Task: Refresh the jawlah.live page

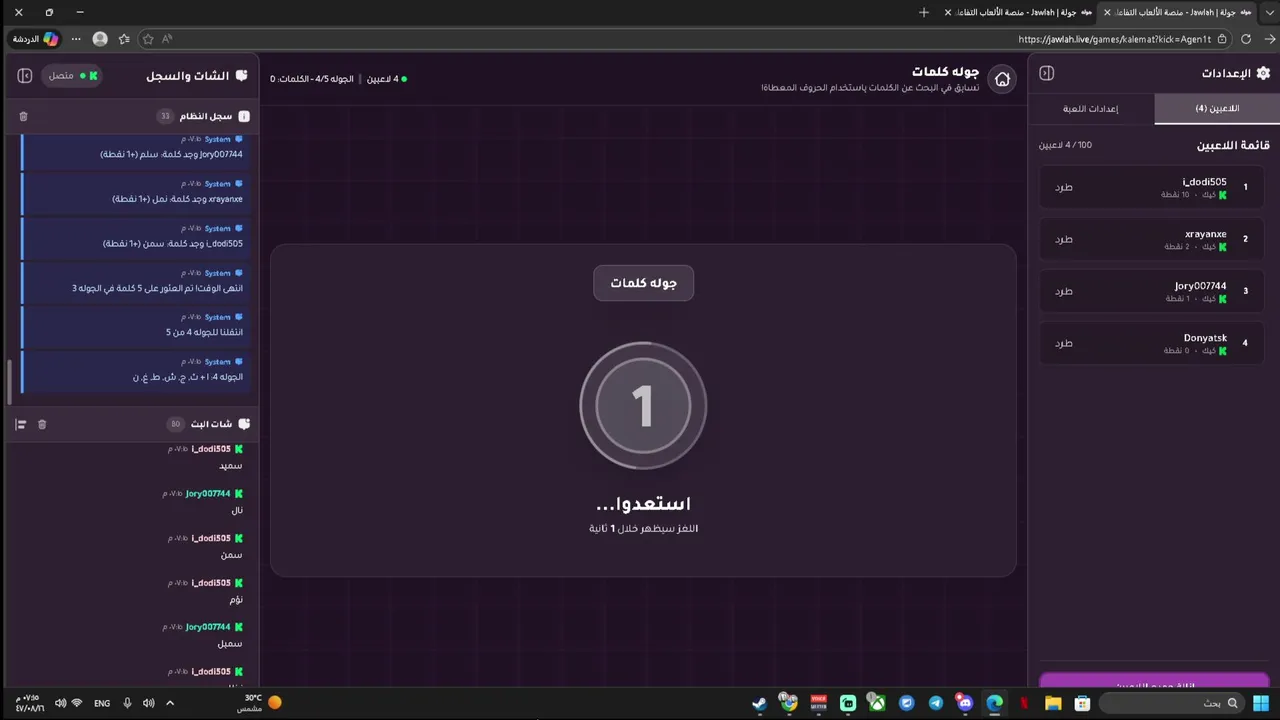Action: coord(1246,39)
